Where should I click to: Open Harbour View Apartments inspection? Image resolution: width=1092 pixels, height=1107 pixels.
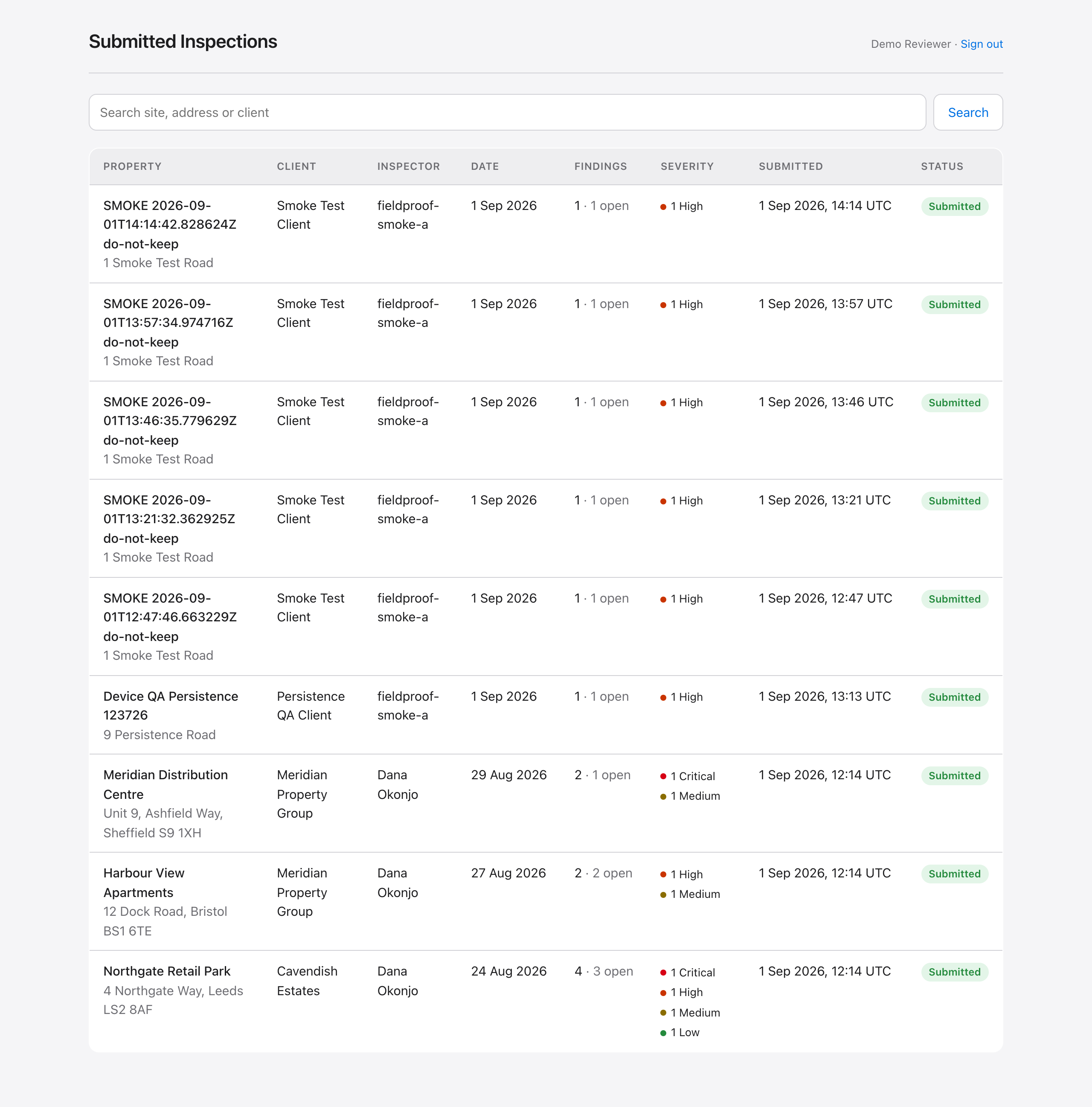point(144,883)
